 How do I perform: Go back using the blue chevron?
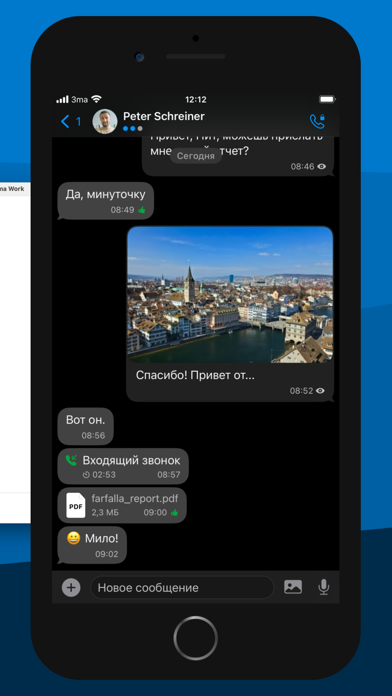coord(65,121)
